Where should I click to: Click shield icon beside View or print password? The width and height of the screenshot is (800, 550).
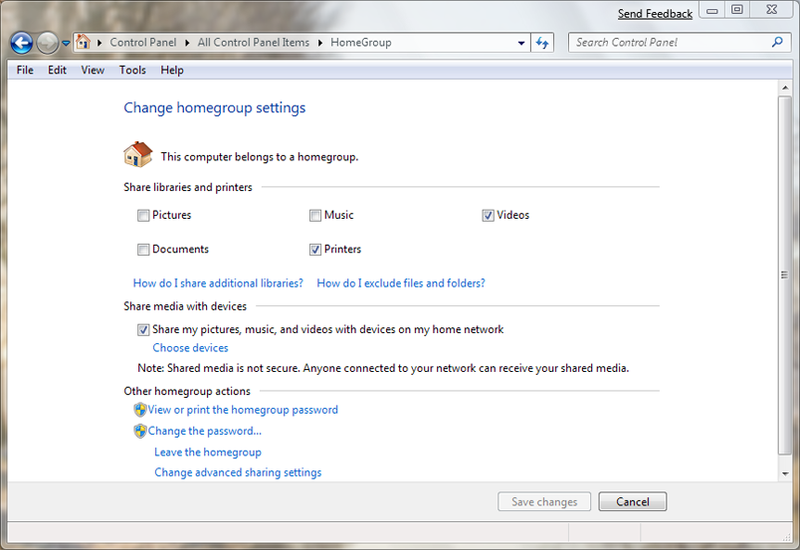click(140, 410)
